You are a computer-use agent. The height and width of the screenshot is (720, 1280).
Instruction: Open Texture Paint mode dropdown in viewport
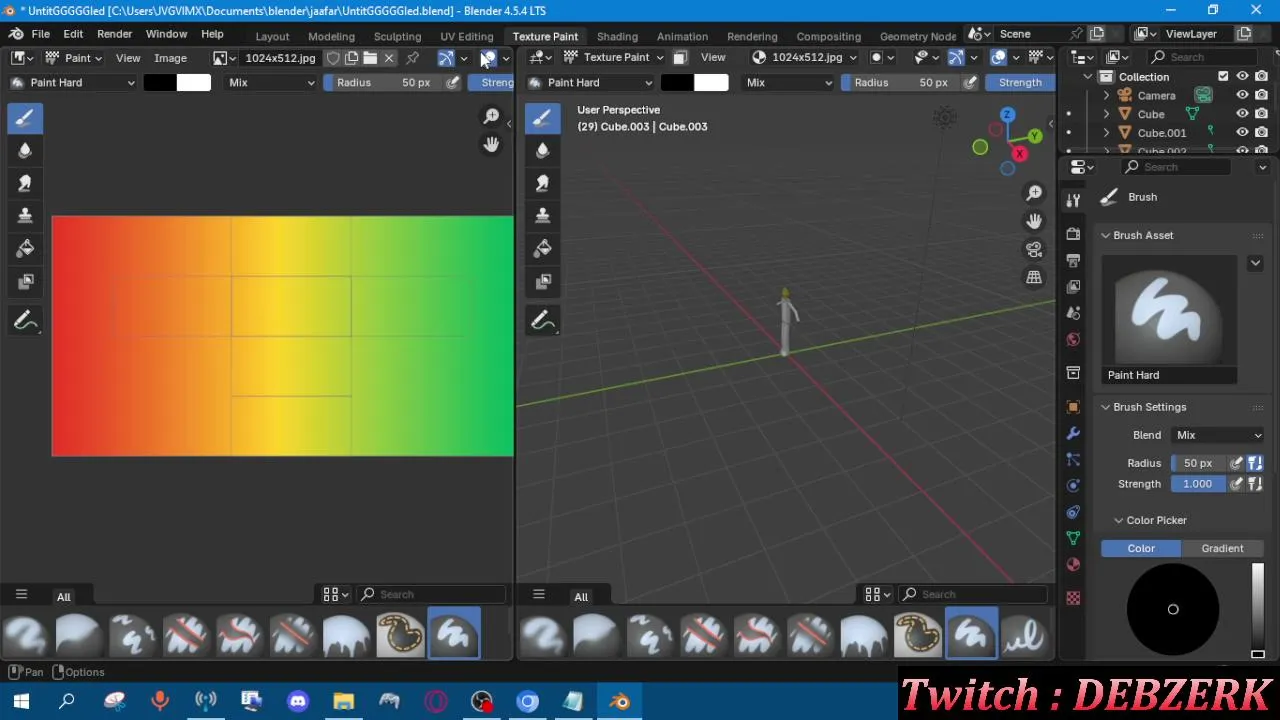coord(613,58)
